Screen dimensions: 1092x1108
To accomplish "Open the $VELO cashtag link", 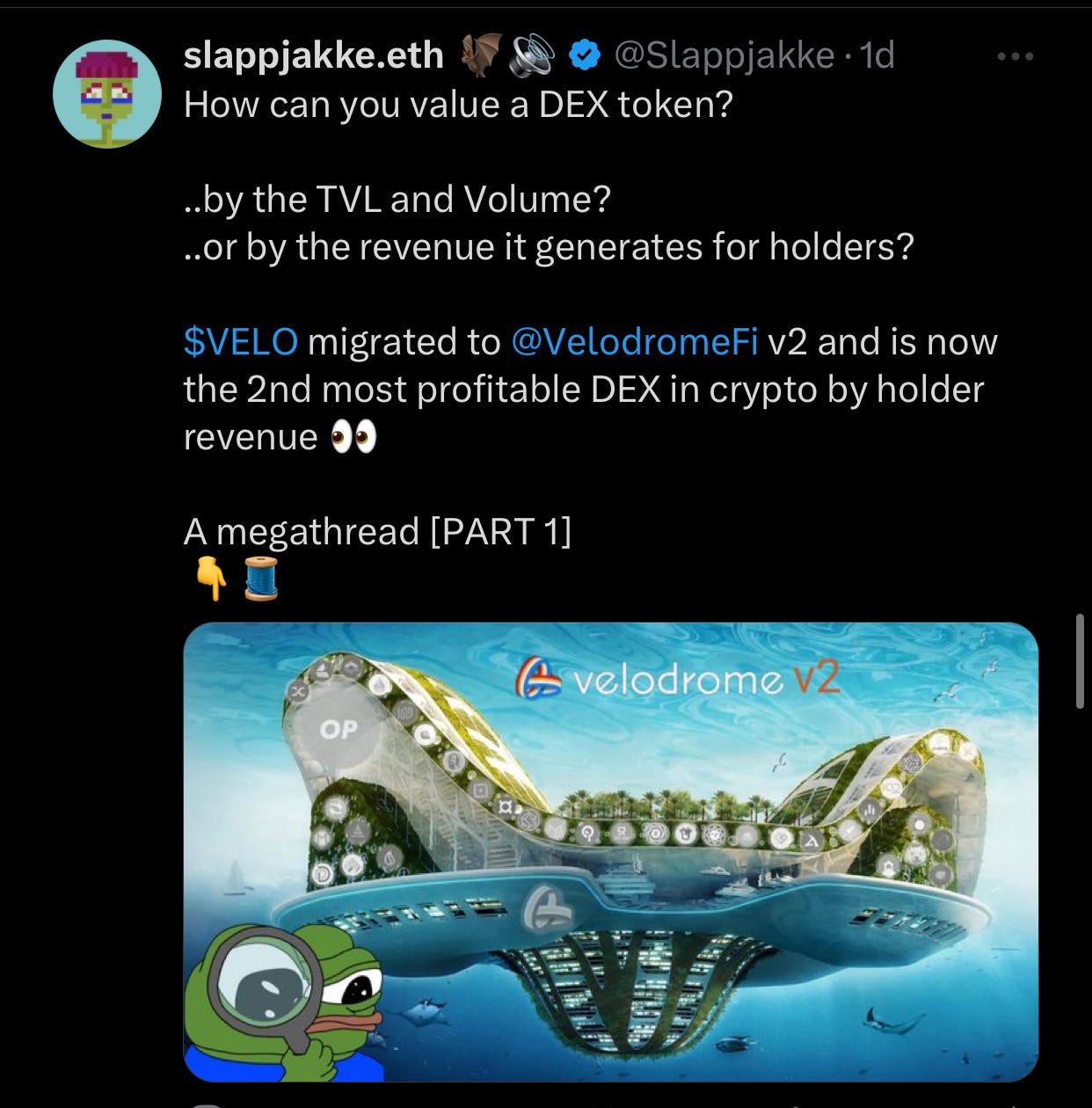I will [241, 341].
